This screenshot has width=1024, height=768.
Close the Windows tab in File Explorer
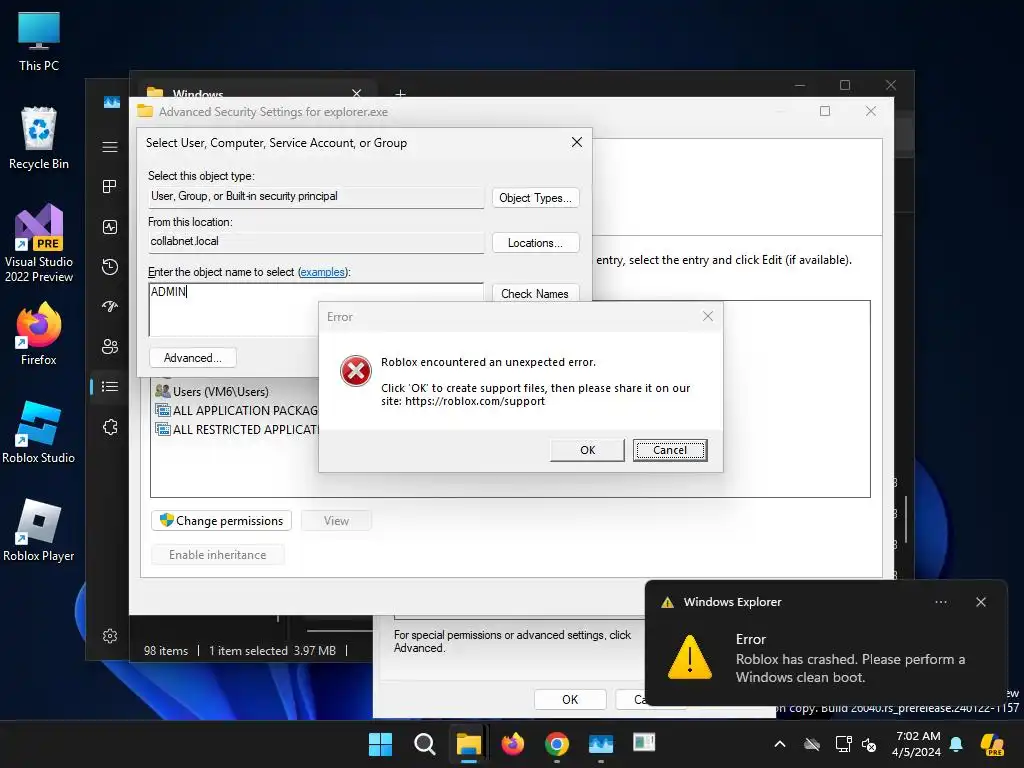pos(357,93)
